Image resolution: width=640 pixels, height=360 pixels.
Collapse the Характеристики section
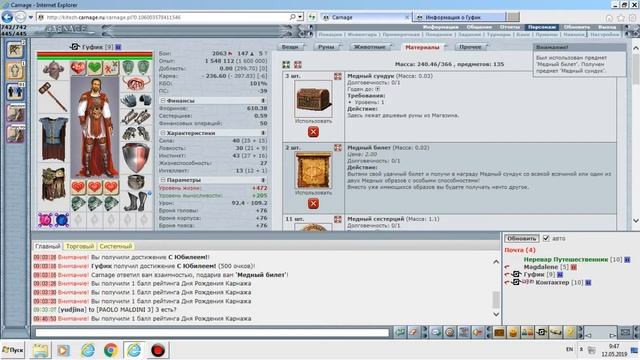point(163,133)
